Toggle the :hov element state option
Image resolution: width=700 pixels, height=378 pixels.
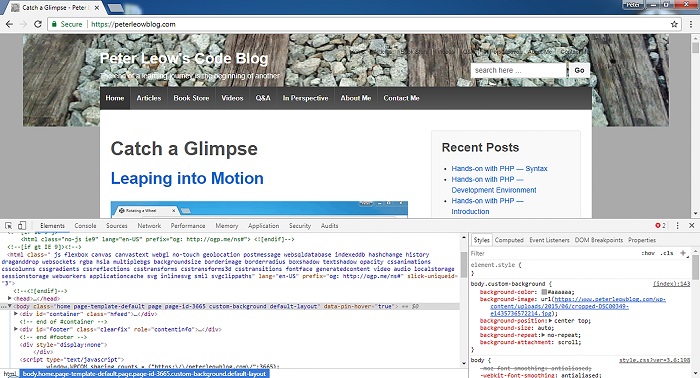pyautogui.click(x=648, y=253)
